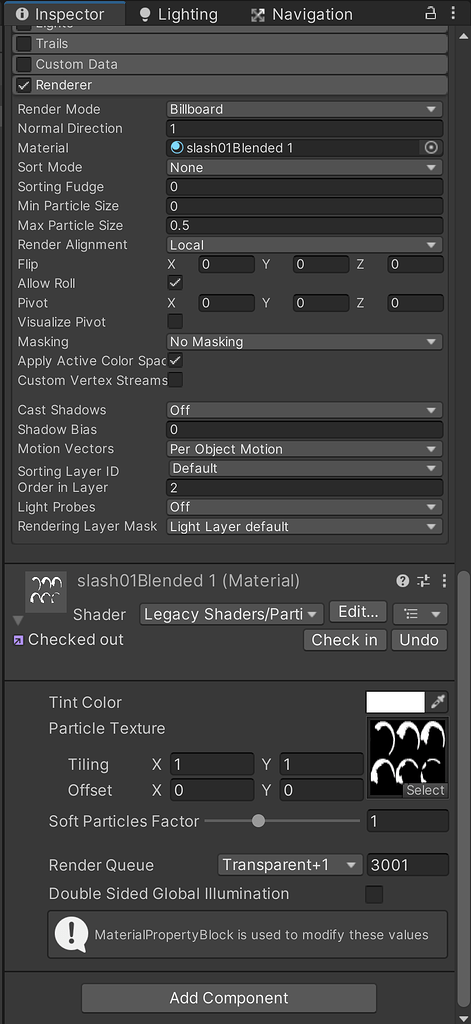
Task: Open the Render Mode Billboard dropdown
Action: click(304, 109)
